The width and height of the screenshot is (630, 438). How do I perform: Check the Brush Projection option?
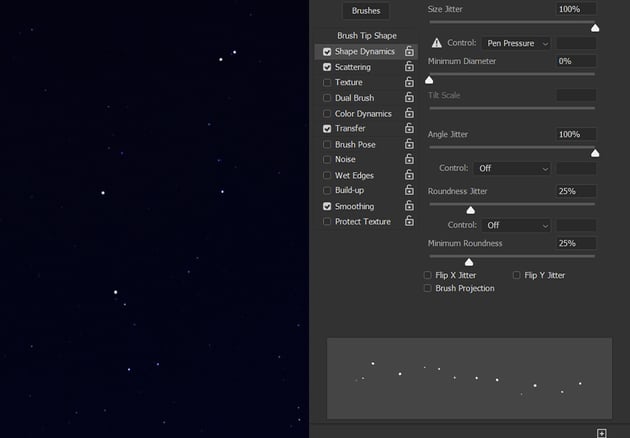coord(428,289)
